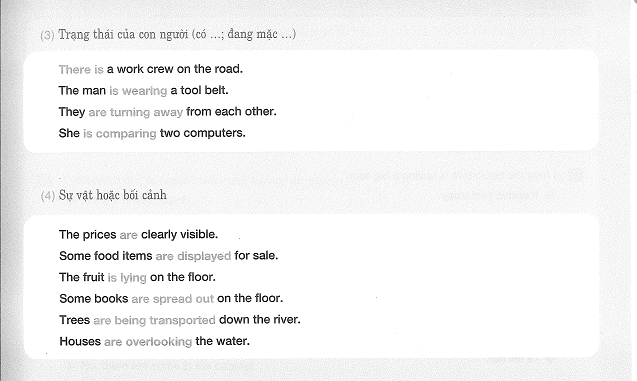Screen dimensions: 637x381
Task: Click the section number '(4)'
Action: 48,196
